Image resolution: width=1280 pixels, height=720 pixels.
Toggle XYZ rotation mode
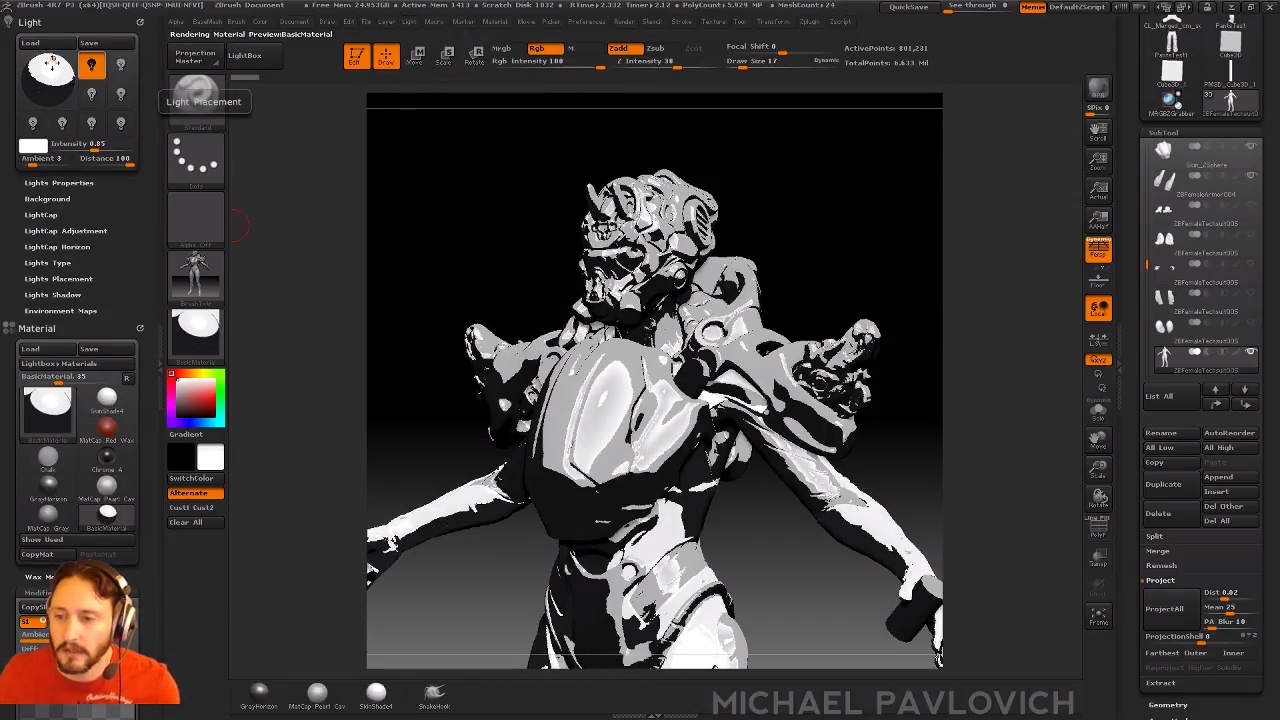pos(1098,359)
